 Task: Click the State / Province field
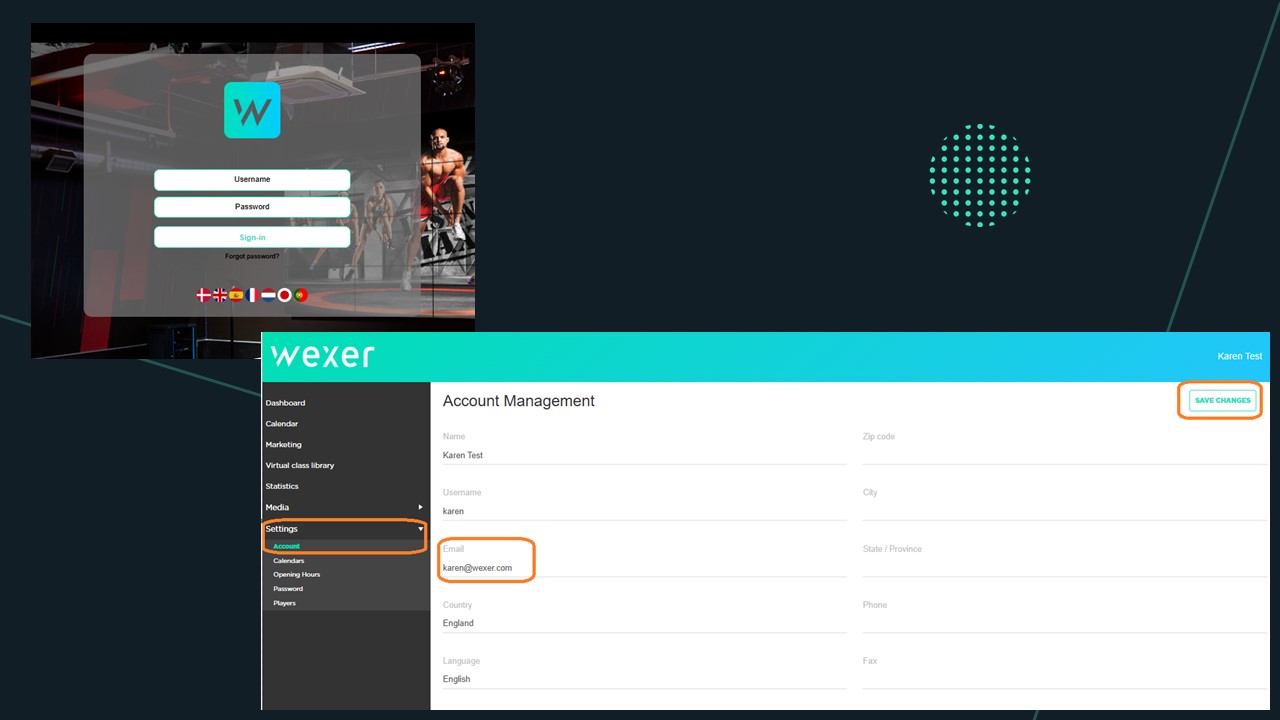pyautogui.click(x=1064, y=568)
